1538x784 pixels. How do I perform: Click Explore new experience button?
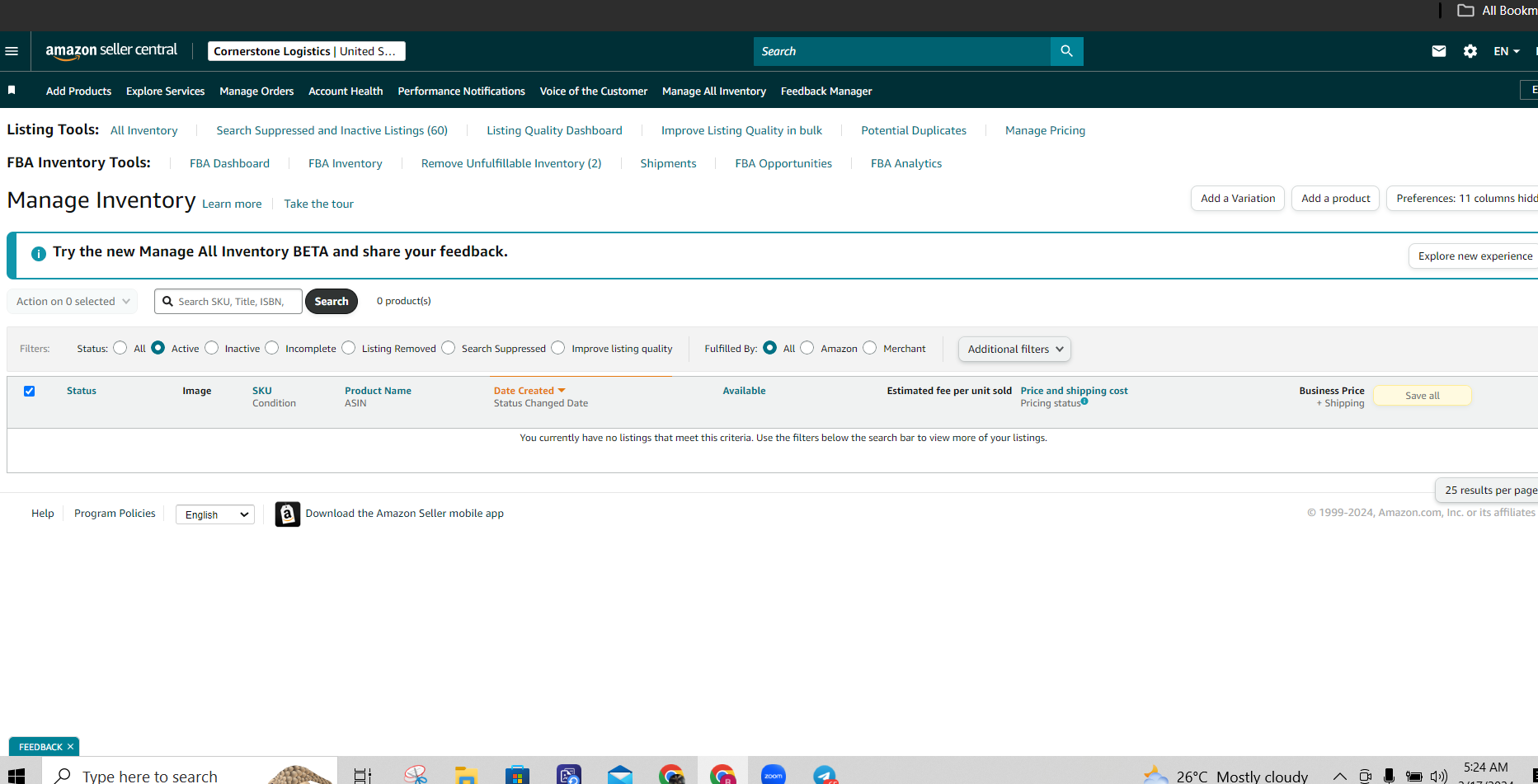pyautogui.click(x=1475, y=256)
